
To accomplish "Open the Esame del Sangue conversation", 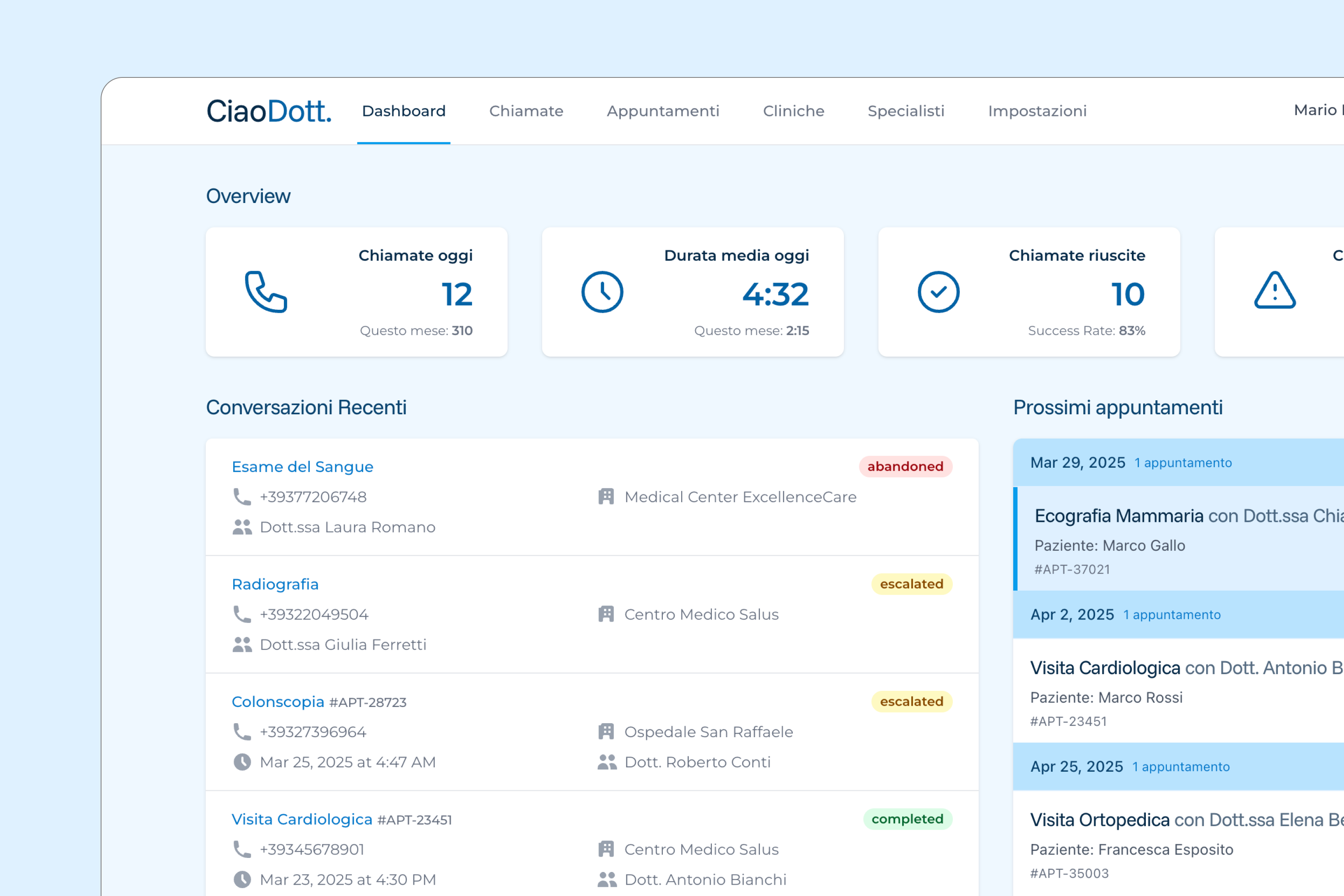I will click(x=302, y=467).
